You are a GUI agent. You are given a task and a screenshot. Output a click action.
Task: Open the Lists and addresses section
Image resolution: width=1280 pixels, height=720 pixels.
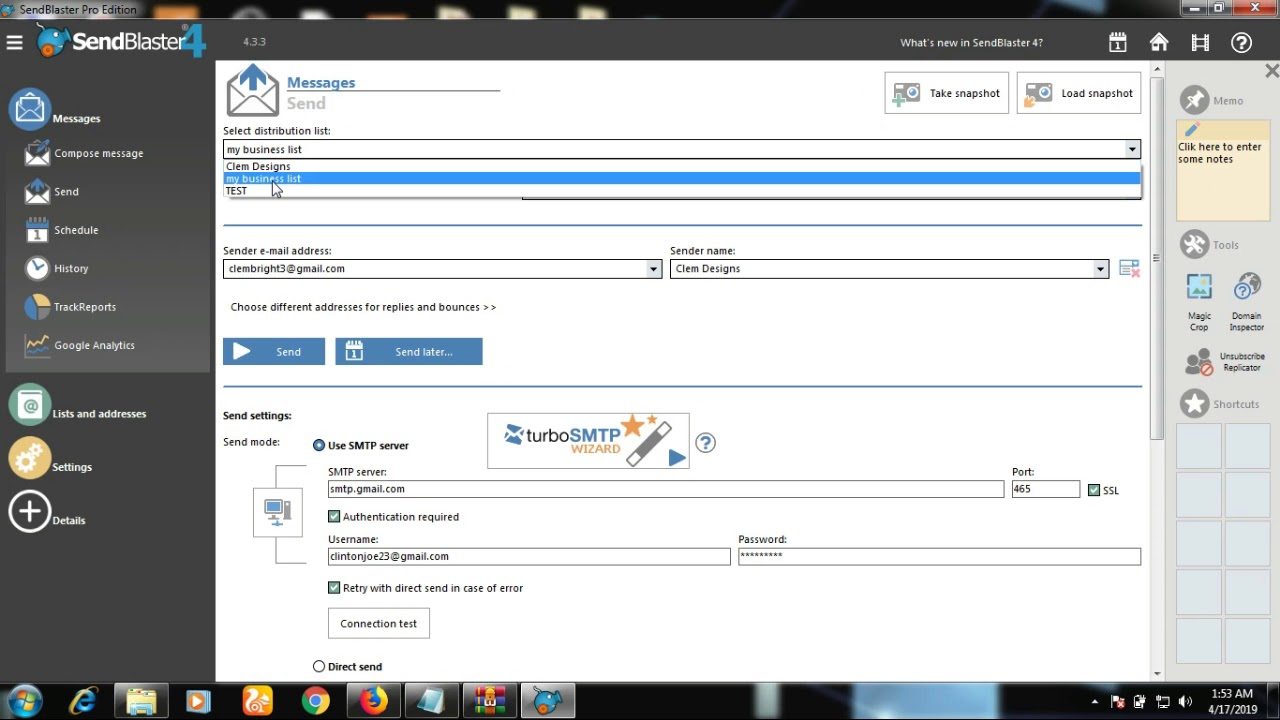78,407
